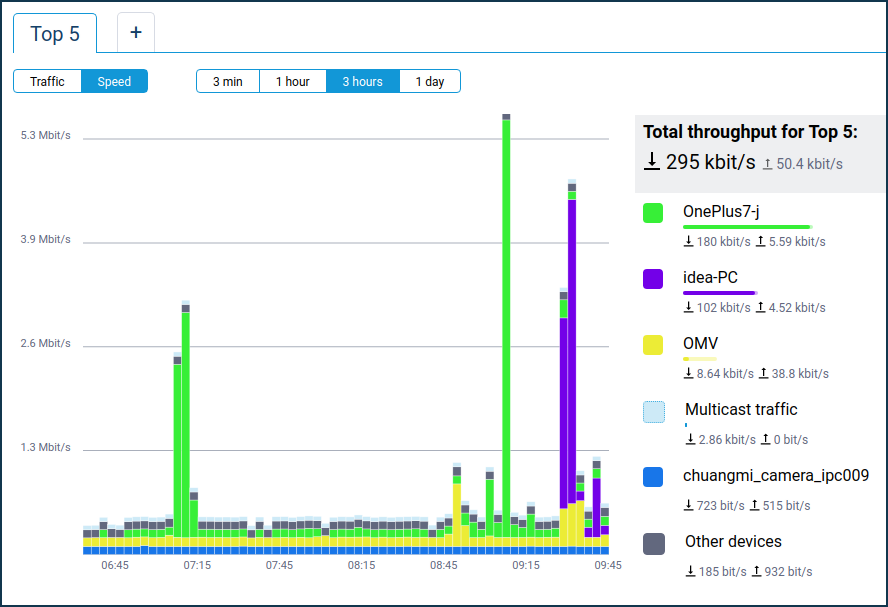This screenshot has width=888, height=607.
Task: Open the chuangmi_camera_ipc009 device entry
Action: (x=776, y=476)
